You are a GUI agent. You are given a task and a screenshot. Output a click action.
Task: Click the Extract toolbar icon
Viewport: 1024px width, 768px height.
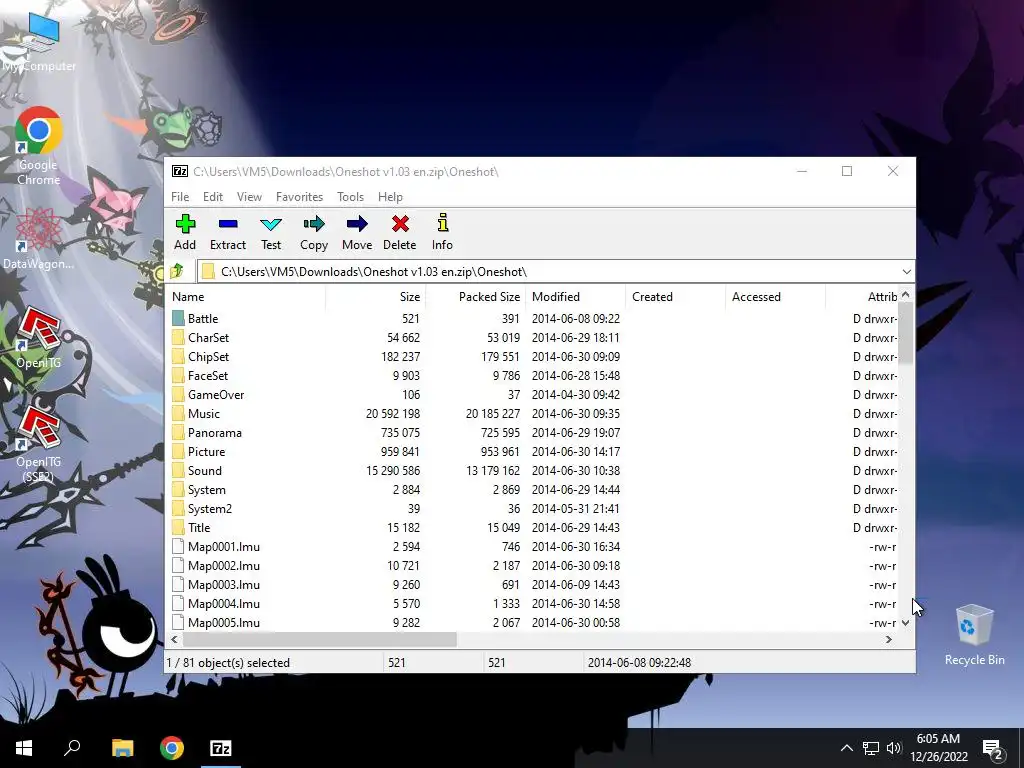[228, 224]
